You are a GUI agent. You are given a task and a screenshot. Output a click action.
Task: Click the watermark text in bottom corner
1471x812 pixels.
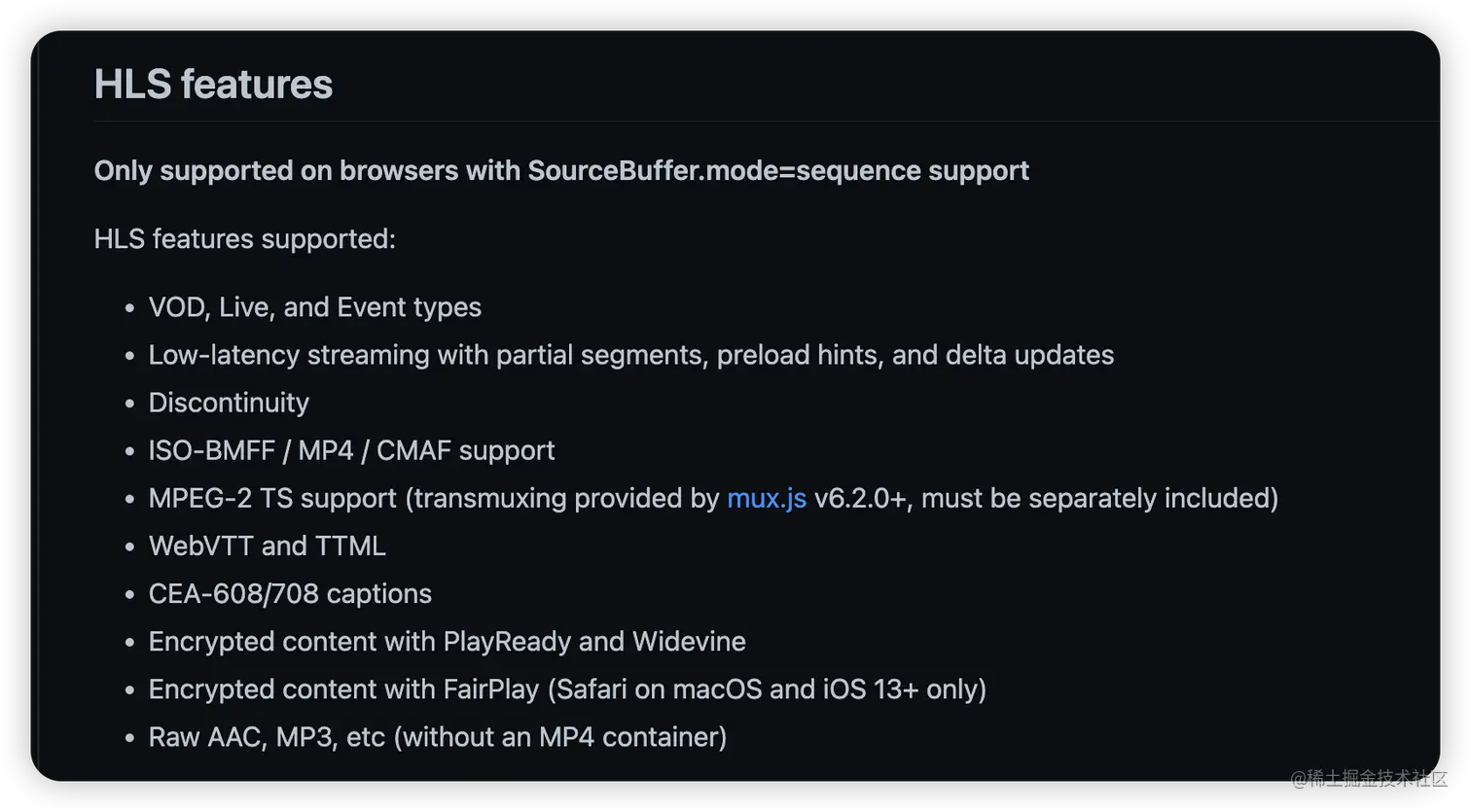[x=1369, y=778]
